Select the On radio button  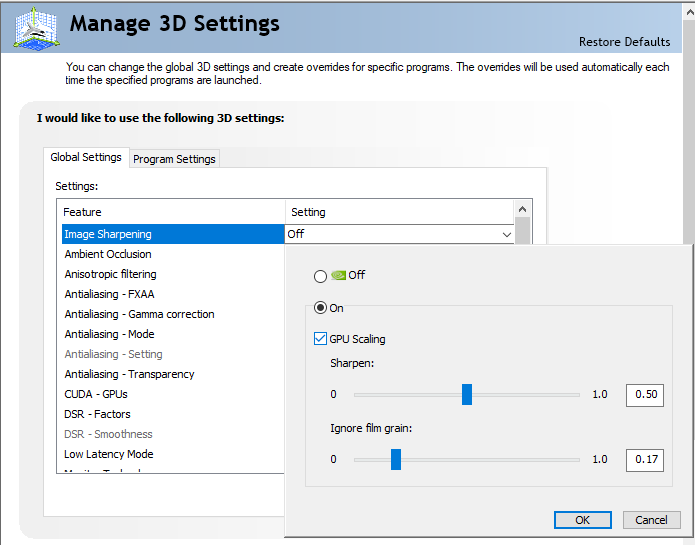(320, 308)
